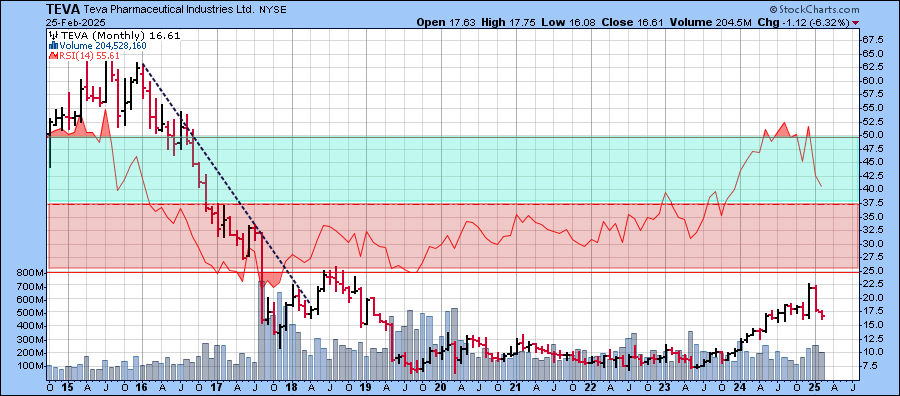Click the 25 year label on the time axis

(x=814, y=388)
